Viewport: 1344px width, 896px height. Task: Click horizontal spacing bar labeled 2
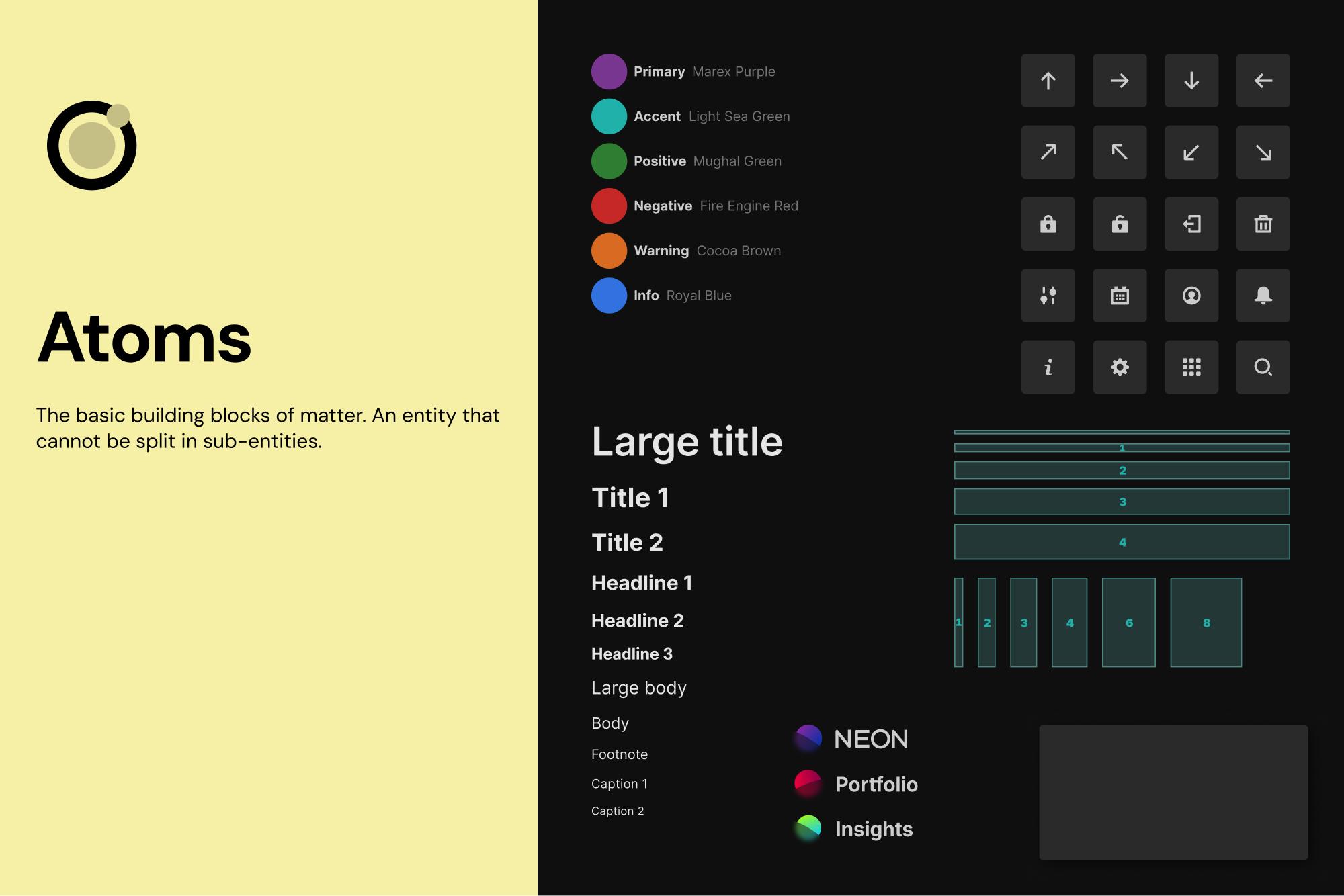(x=1122, y=470)
